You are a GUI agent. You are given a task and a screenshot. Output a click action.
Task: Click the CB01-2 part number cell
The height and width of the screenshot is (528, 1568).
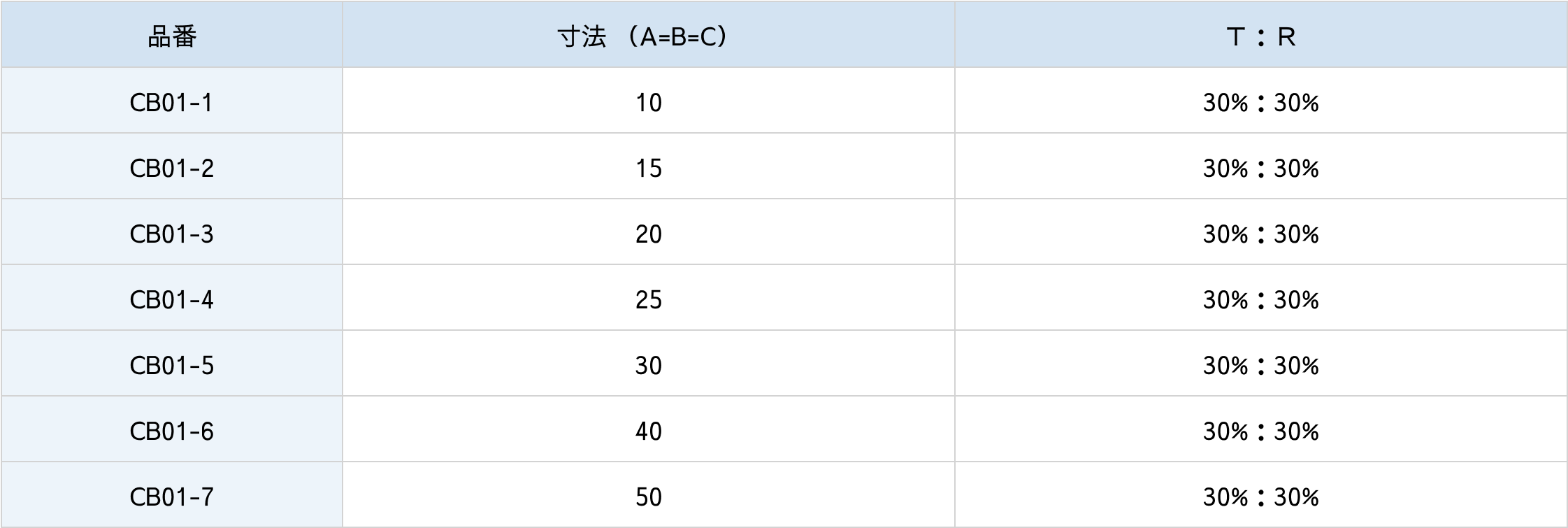(x=171, y=169)
